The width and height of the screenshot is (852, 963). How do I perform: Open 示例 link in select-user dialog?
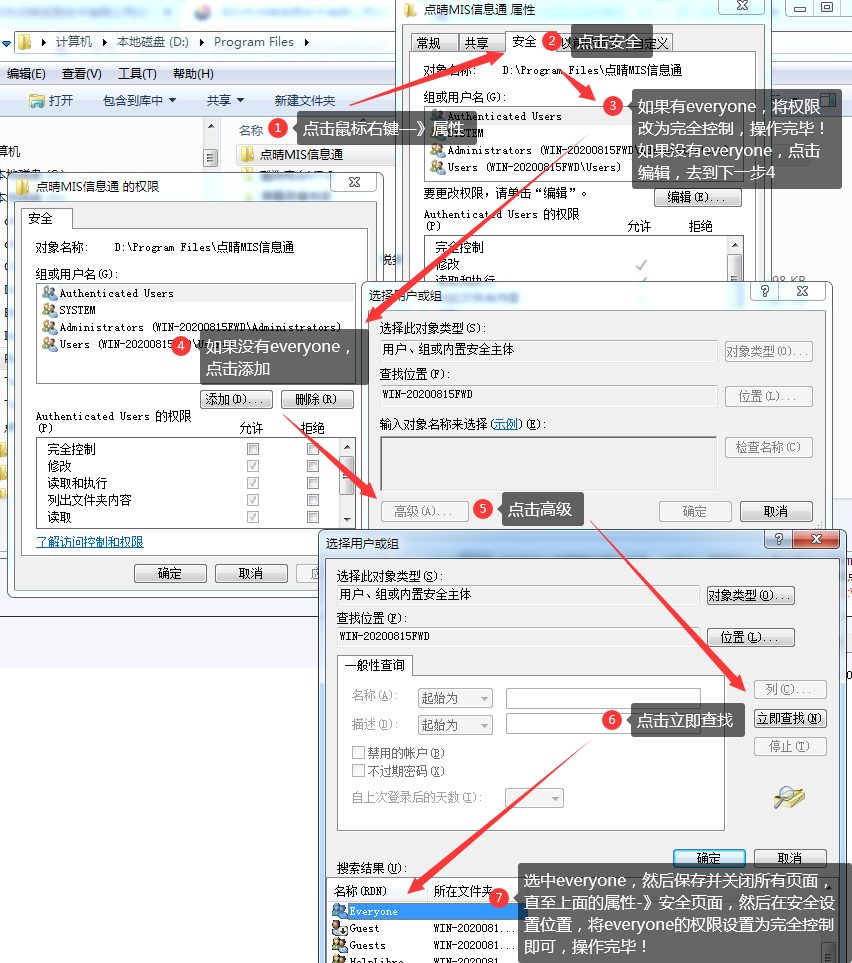point(505,424)
